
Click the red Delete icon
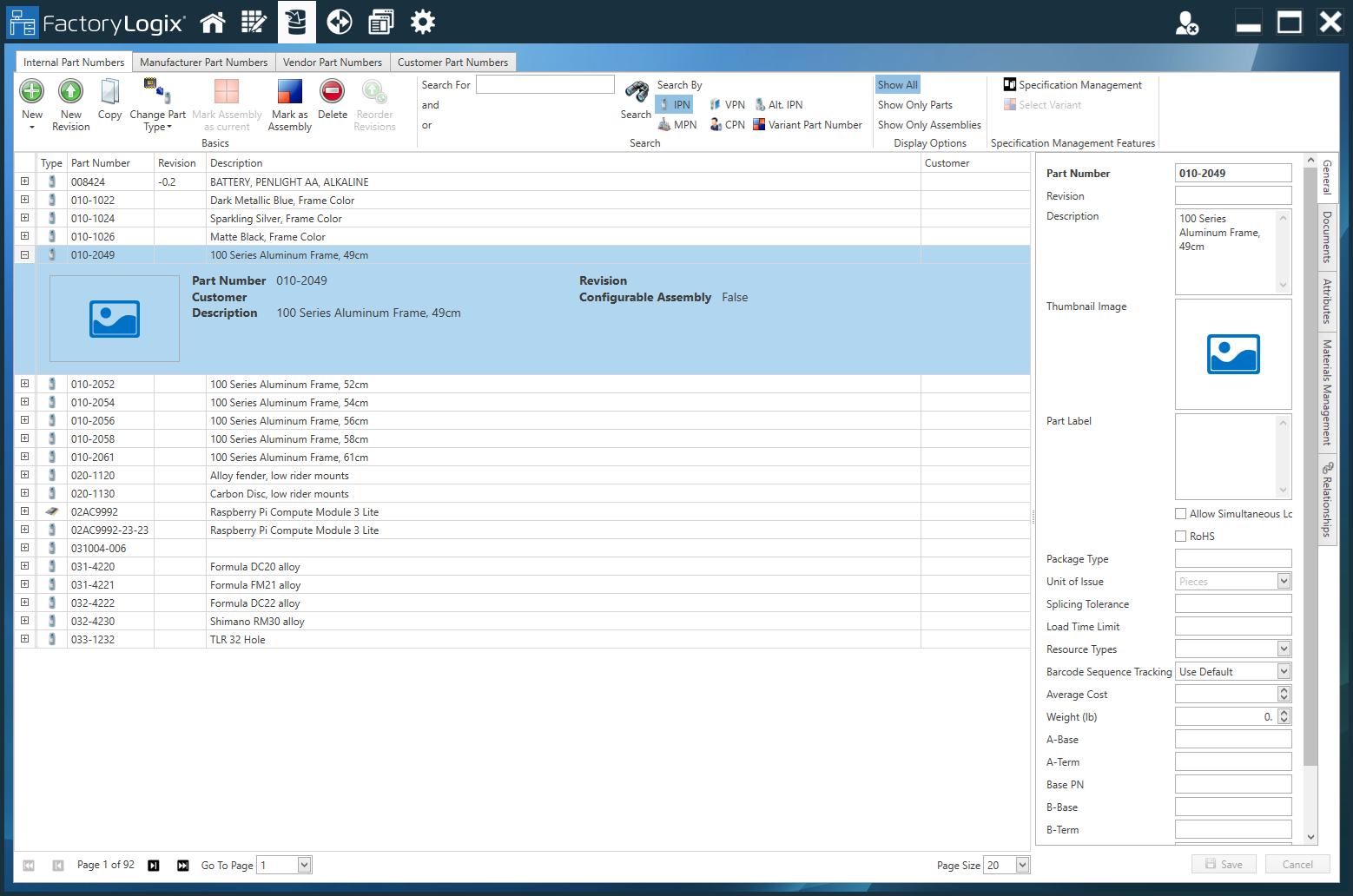coord(332,91)
